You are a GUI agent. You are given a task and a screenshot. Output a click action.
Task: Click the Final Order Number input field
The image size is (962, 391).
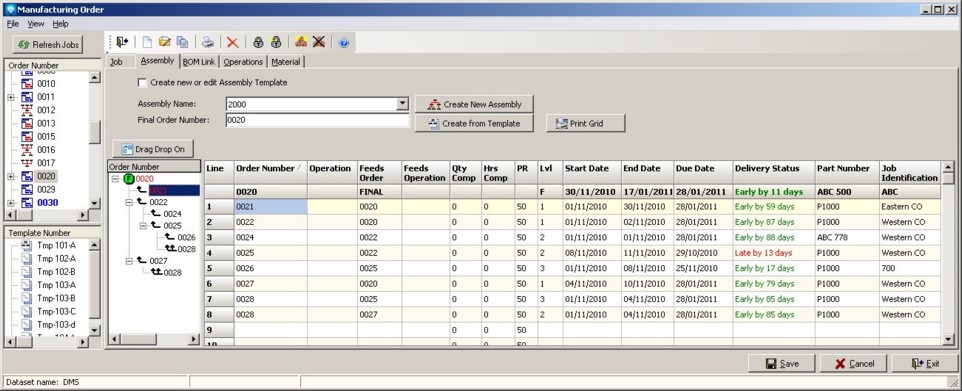[x=317, y=120]
